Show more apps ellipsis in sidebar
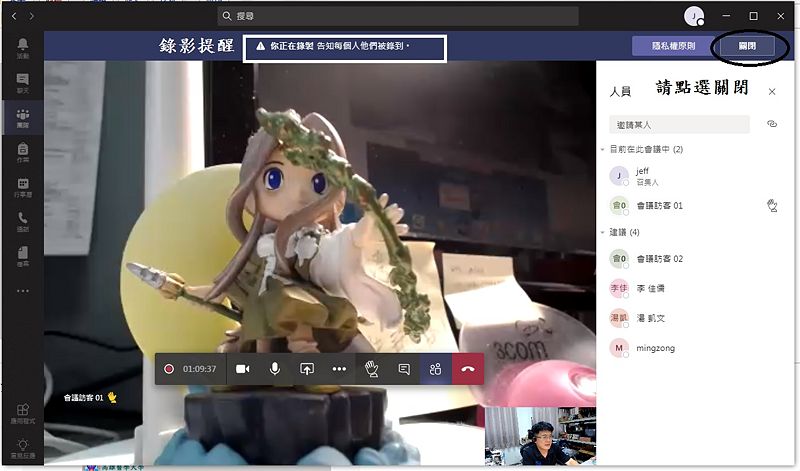 (x=23, y=291)
